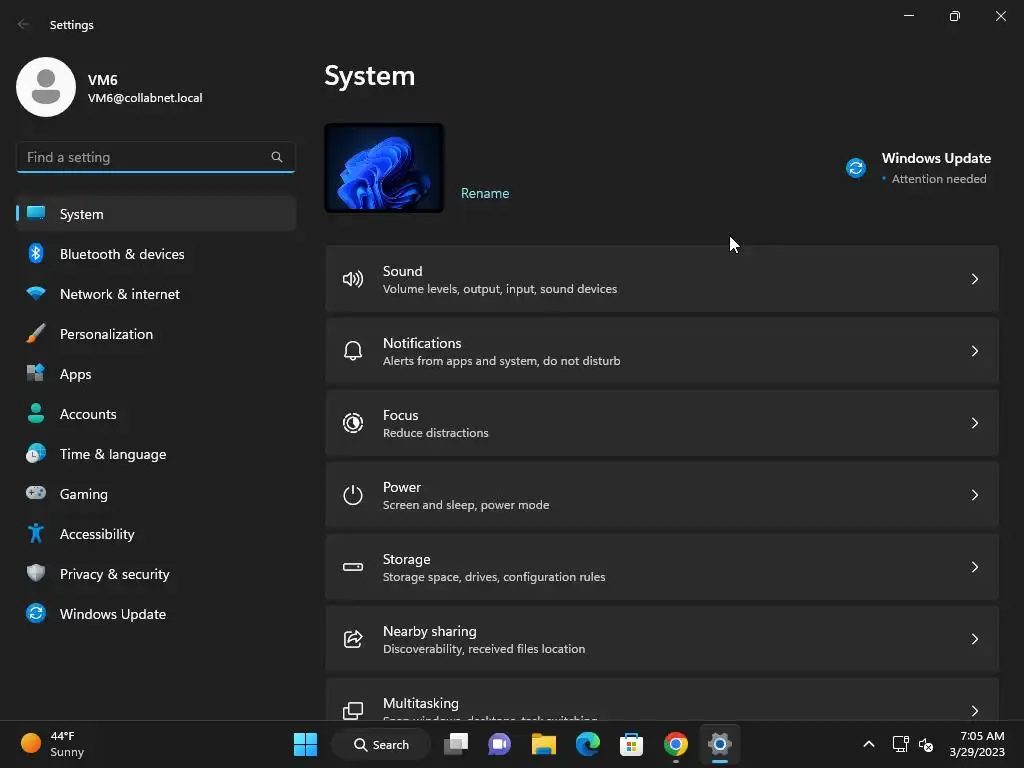
Task: Open Task View from the taskbar
Action: [x=456, y=744]
